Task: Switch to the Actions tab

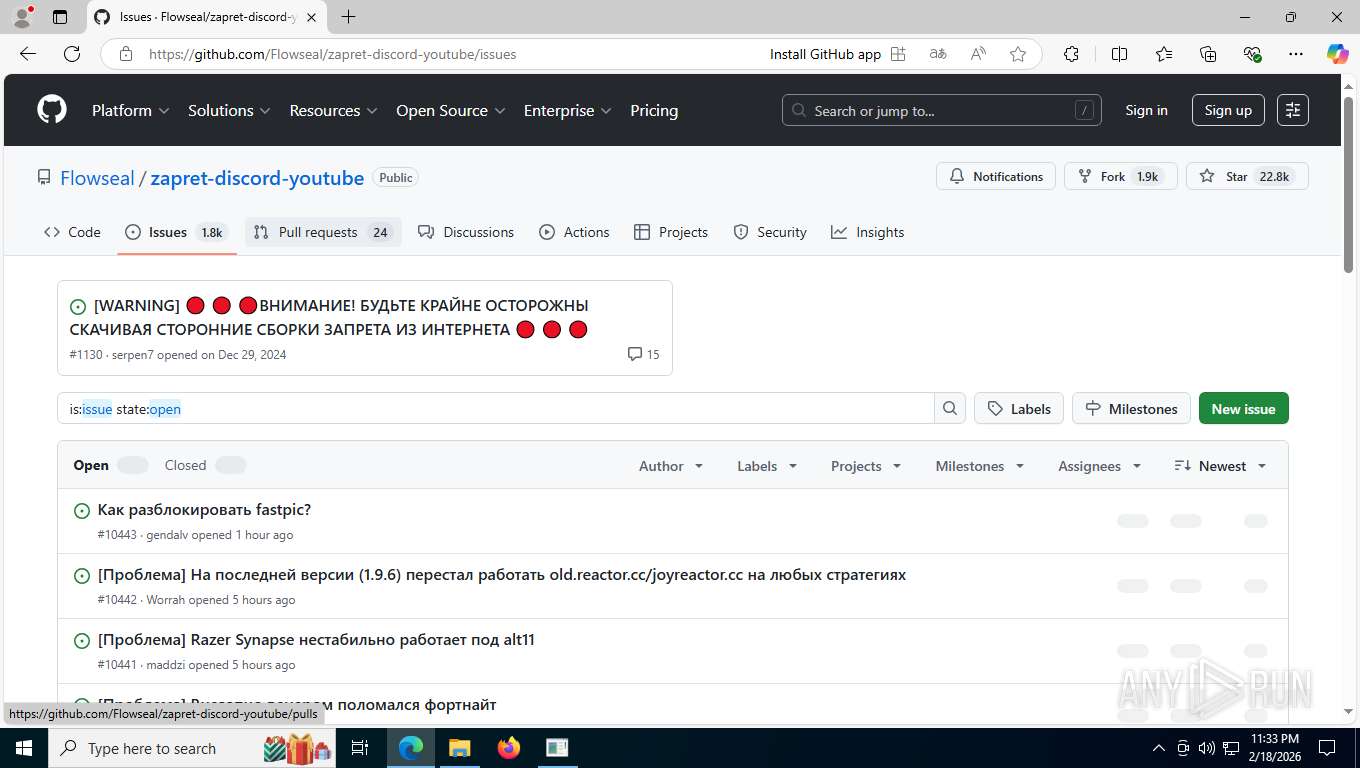Action: [574, 232]
